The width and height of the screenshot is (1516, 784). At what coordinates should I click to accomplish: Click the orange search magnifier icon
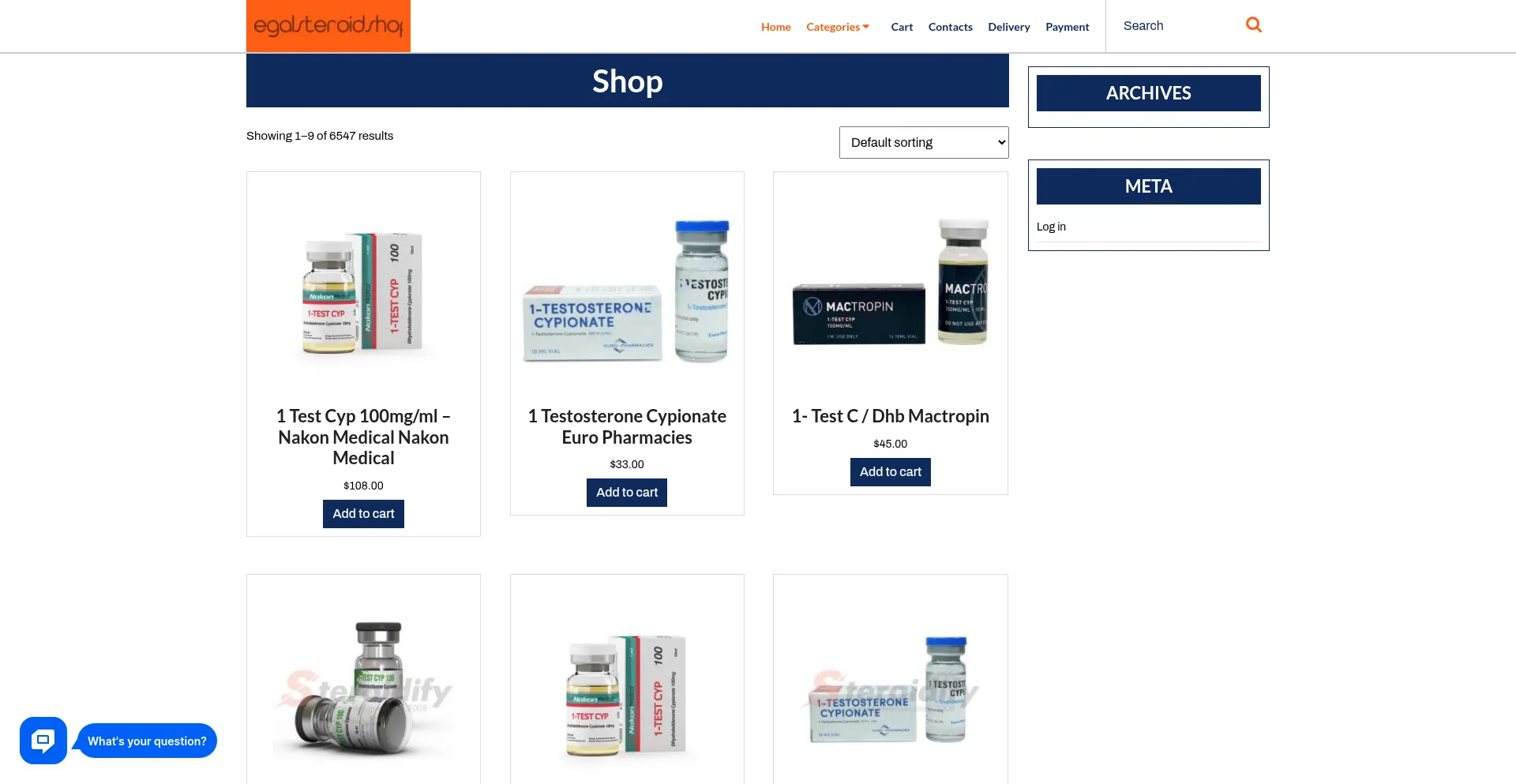tap(1253, 25)
